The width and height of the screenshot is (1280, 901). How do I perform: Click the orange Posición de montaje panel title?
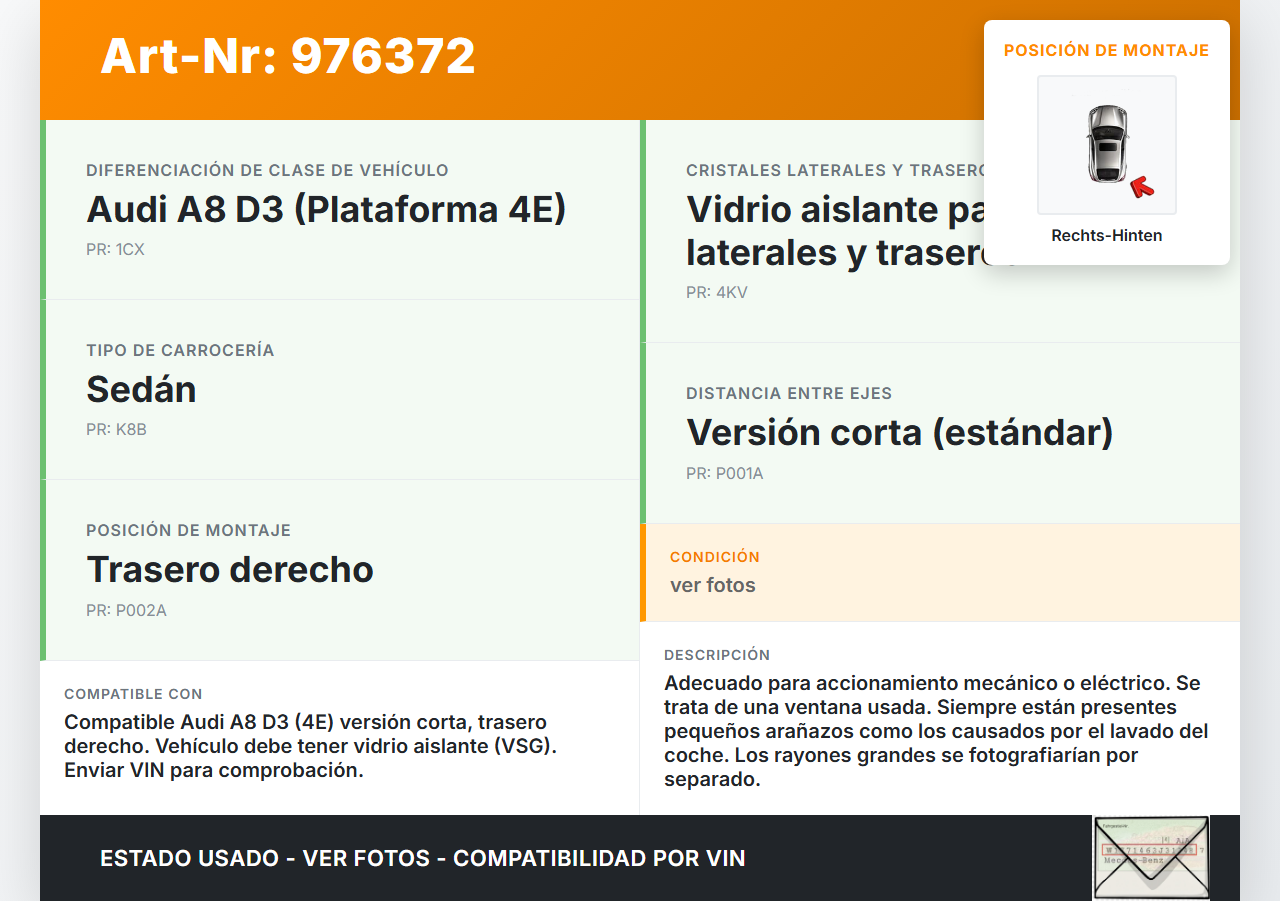(x=1106, y=50)
